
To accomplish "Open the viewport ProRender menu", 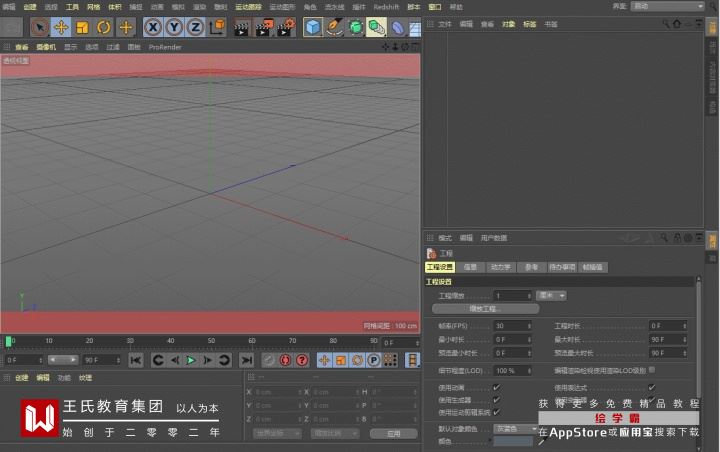I will [x=165, y=47].
